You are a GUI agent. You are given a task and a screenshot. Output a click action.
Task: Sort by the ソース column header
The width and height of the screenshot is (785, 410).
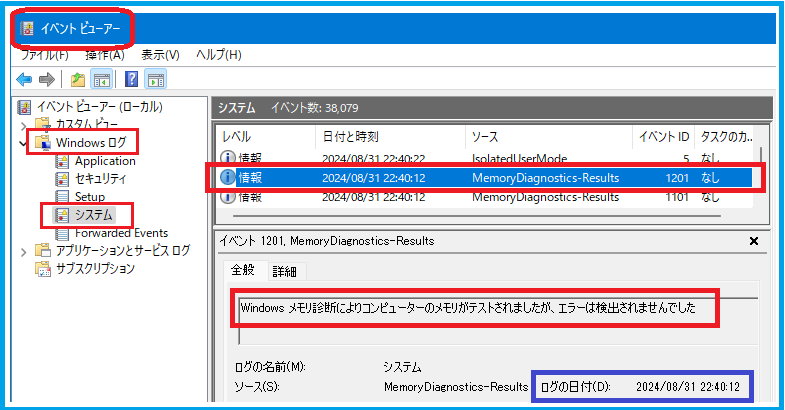click(549, 137)
